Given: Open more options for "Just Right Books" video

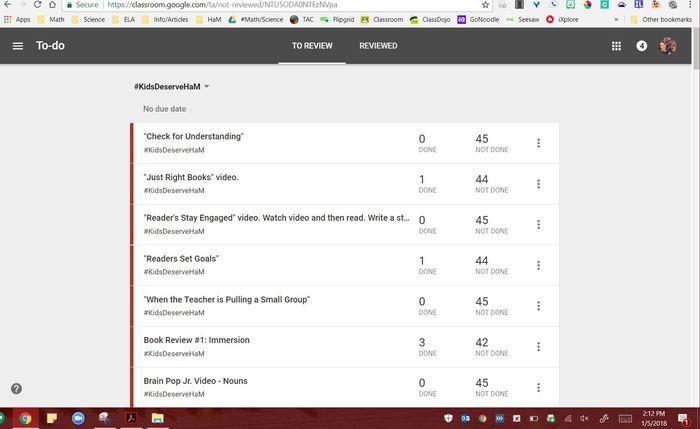Looking at the screenshot, I should [538, 184].
